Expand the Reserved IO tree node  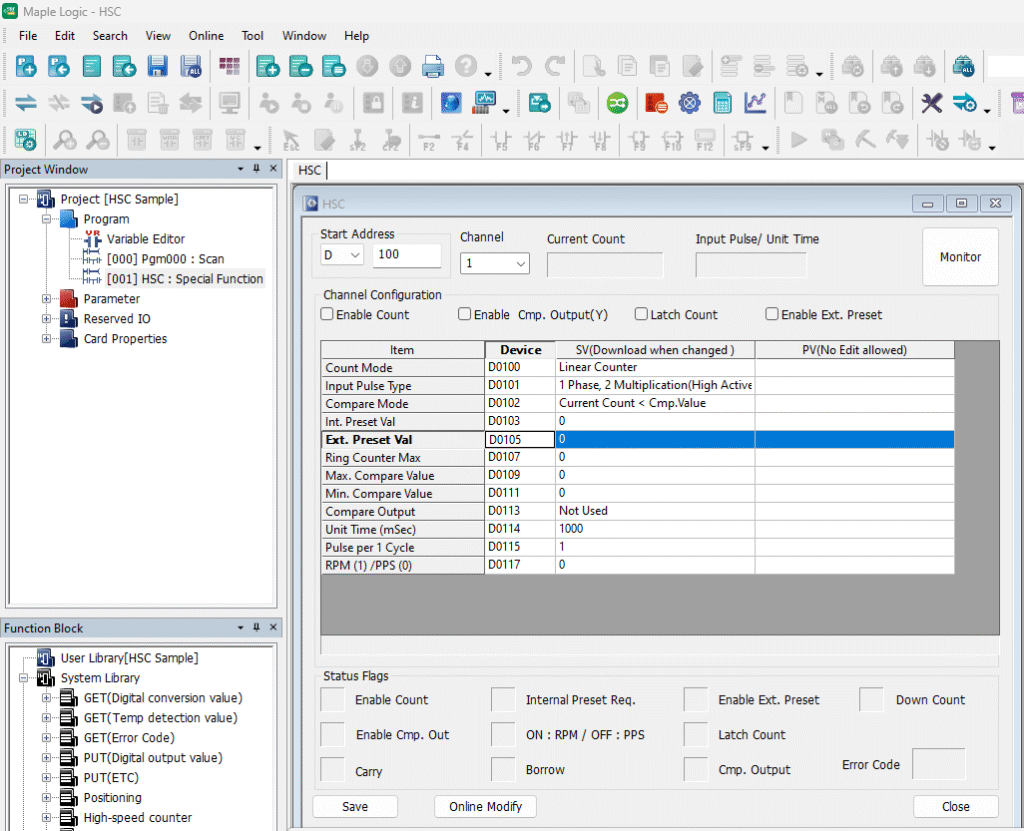click(x=46, y=319)
